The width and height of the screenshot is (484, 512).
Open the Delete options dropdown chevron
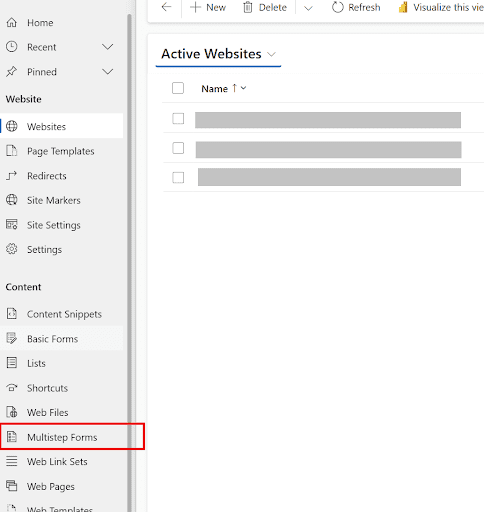tap(308, 8)
